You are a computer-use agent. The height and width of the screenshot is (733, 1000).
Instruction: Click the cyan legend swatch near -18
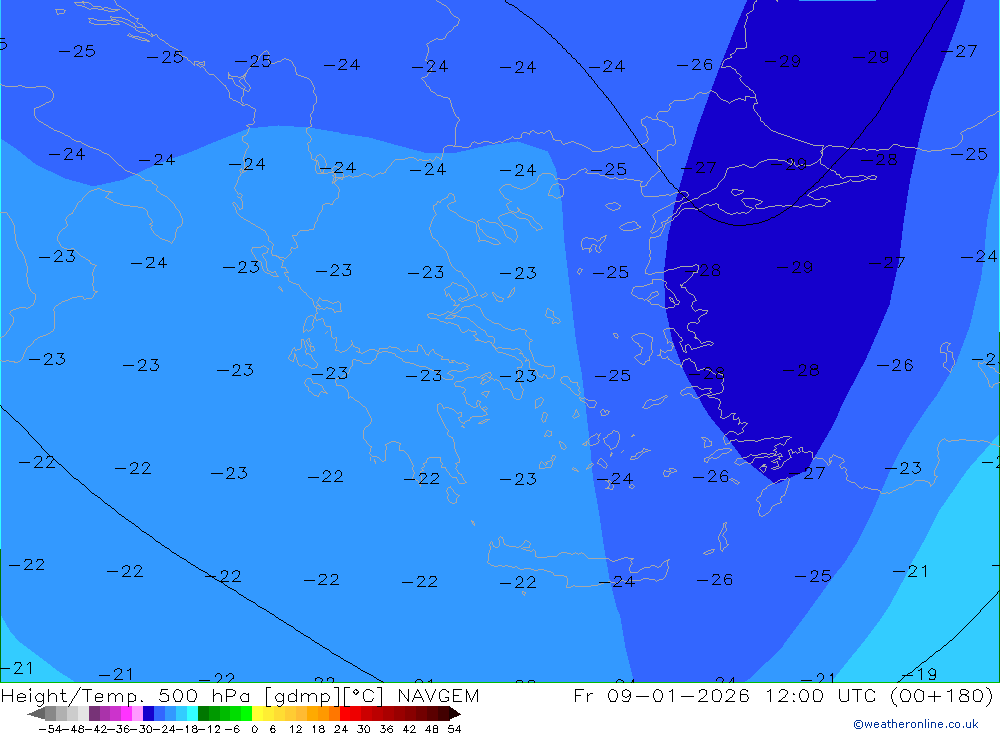[192, 713]
